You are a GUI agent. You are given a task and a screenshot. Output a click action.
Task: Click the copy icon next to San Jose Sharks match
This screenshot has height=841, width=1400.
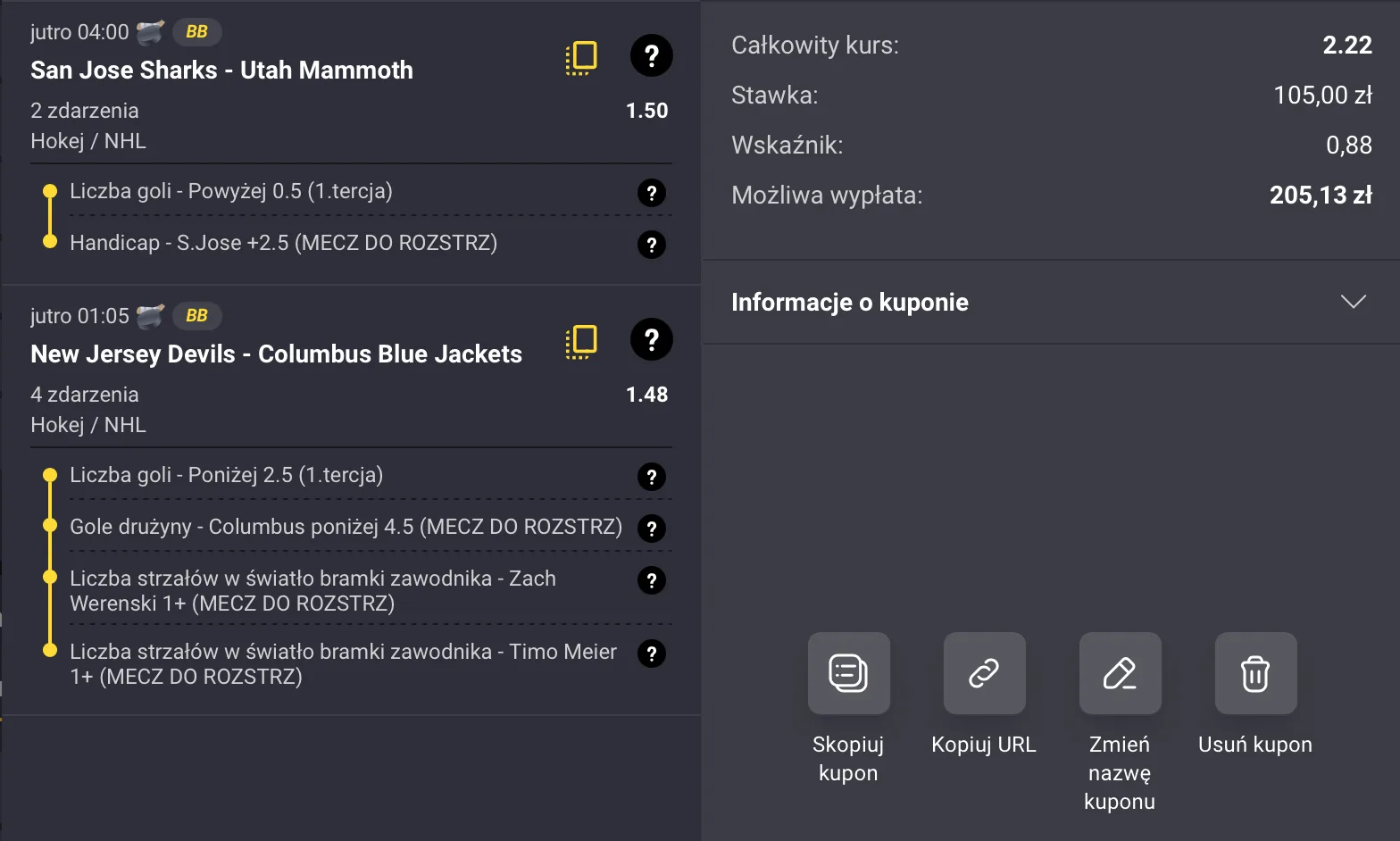581,57
